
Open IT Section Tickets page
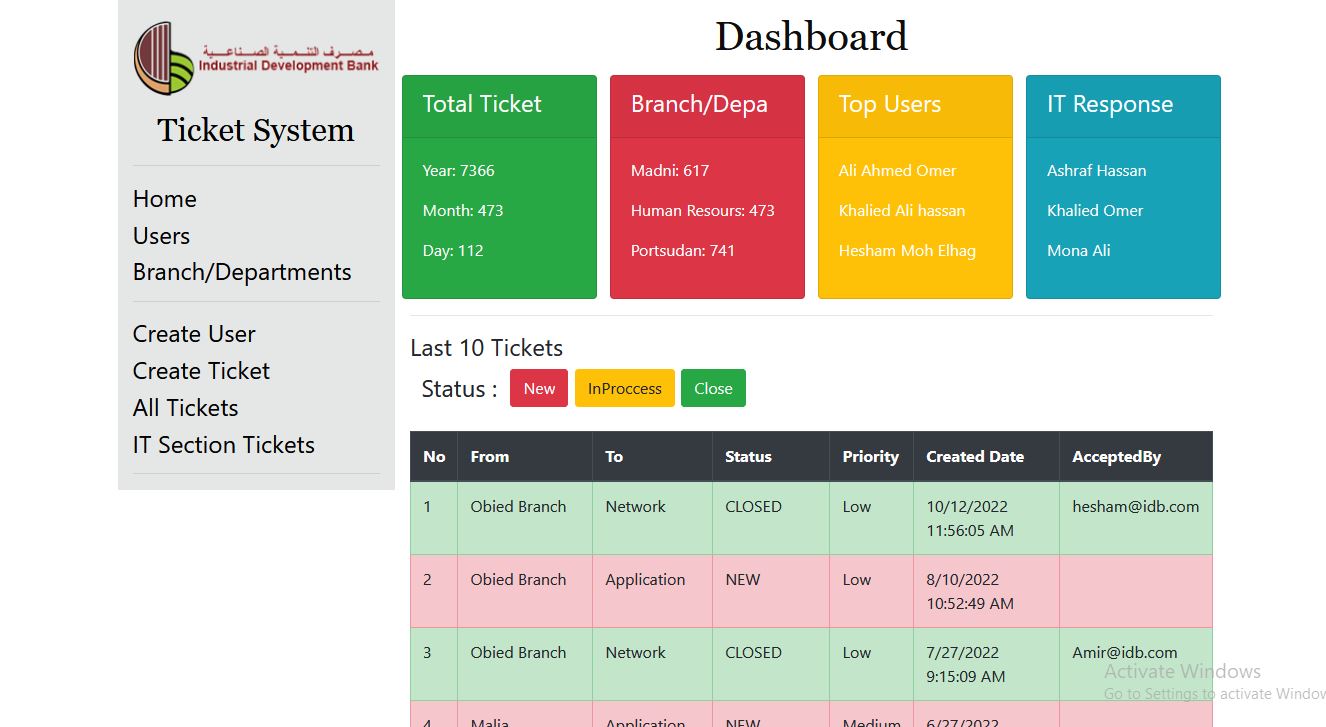223,445
